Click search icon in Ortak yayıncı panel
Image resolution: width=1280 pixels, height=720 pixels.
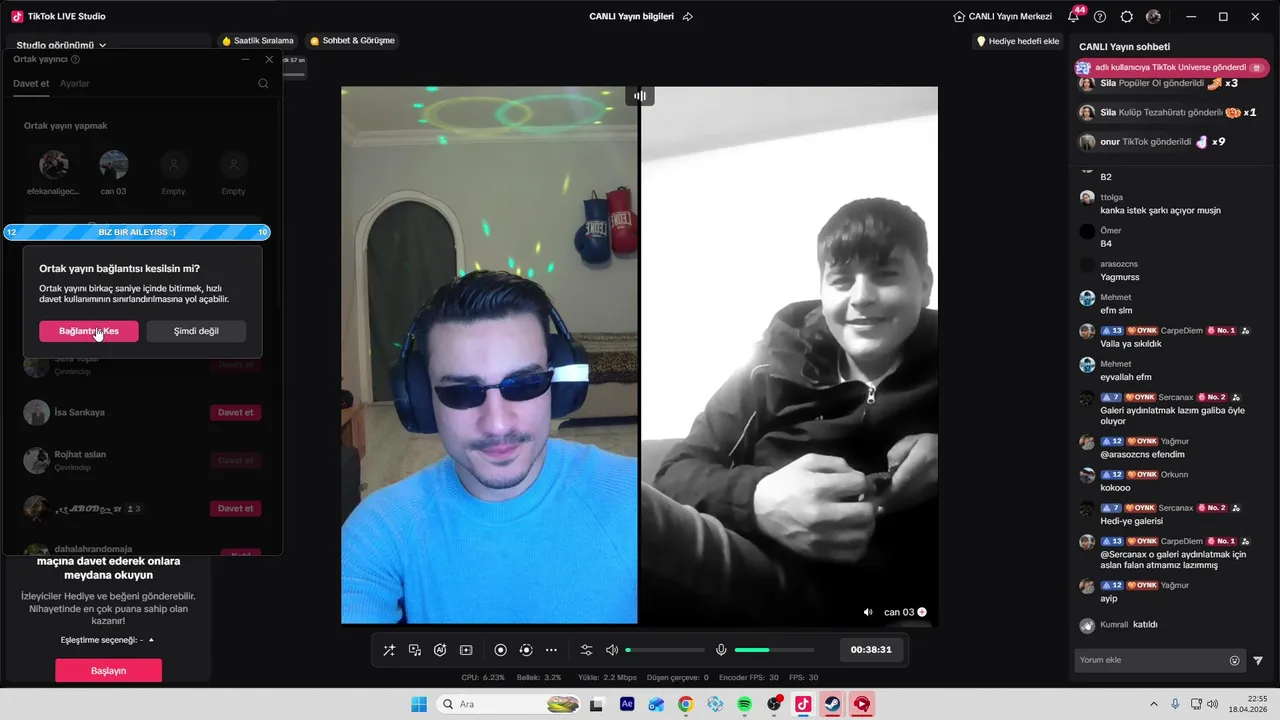click(263, 83)
